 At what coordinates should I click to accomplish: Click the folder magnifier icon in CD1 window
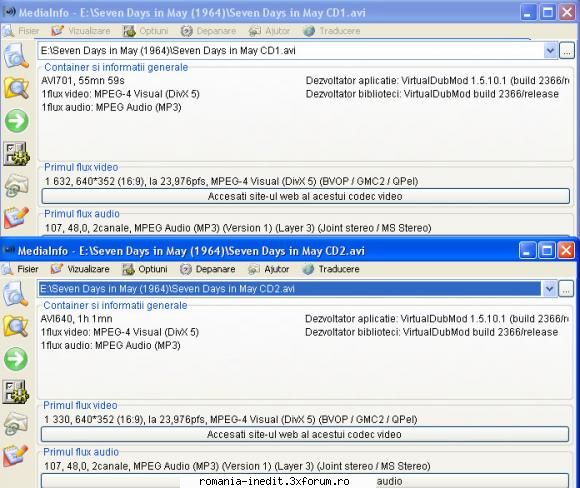pos(17,88)
